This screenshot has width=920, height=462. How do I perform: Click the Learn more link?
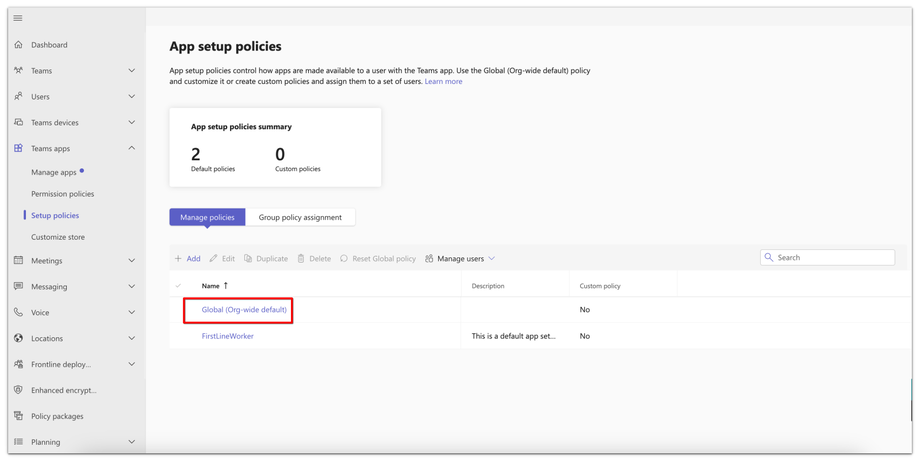point(443,82)
